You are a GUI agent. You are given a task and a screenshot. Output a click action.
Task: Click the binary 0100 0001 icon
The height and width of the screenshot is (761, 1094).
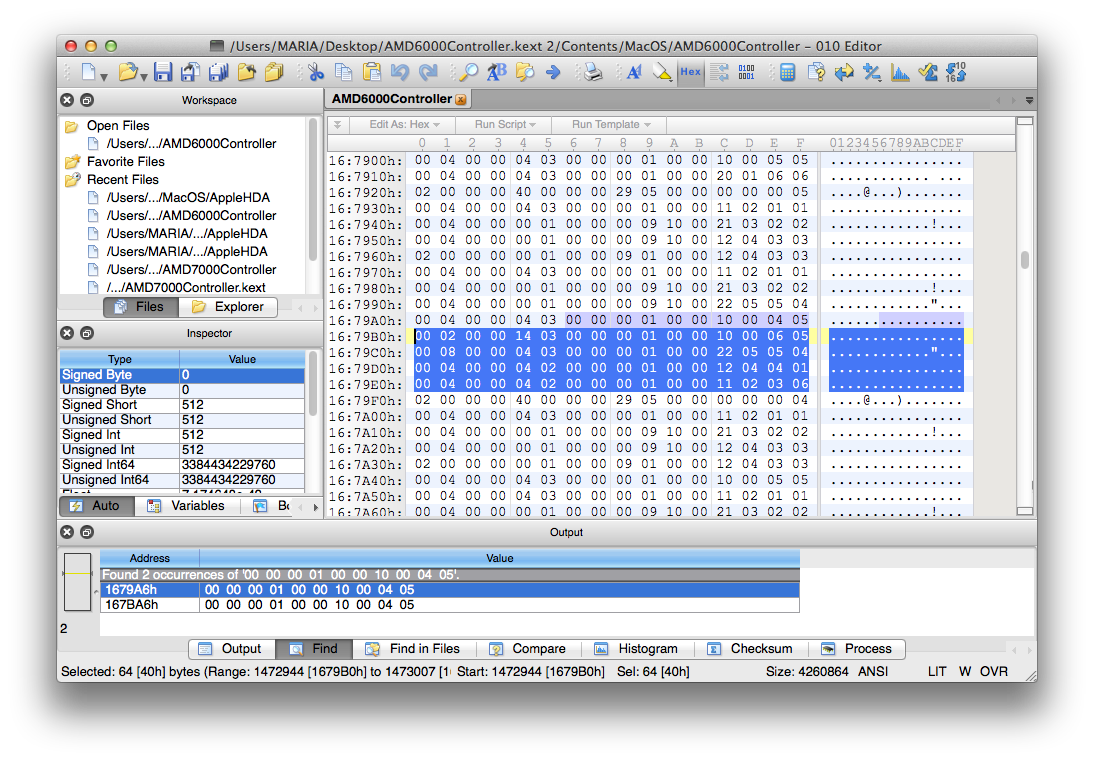[x=747, y=72]
